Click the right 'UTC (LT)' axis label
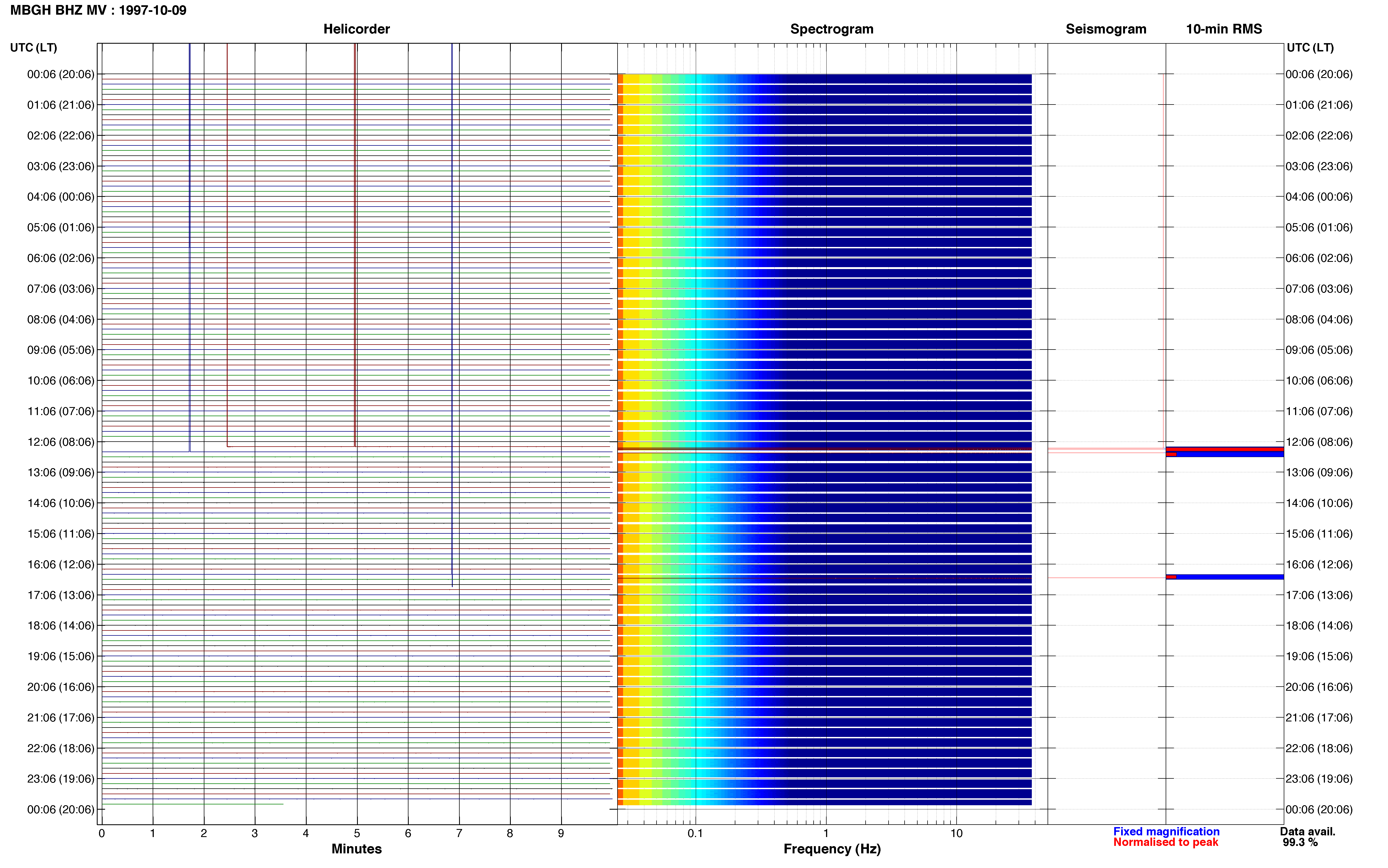 (1310, 48)
